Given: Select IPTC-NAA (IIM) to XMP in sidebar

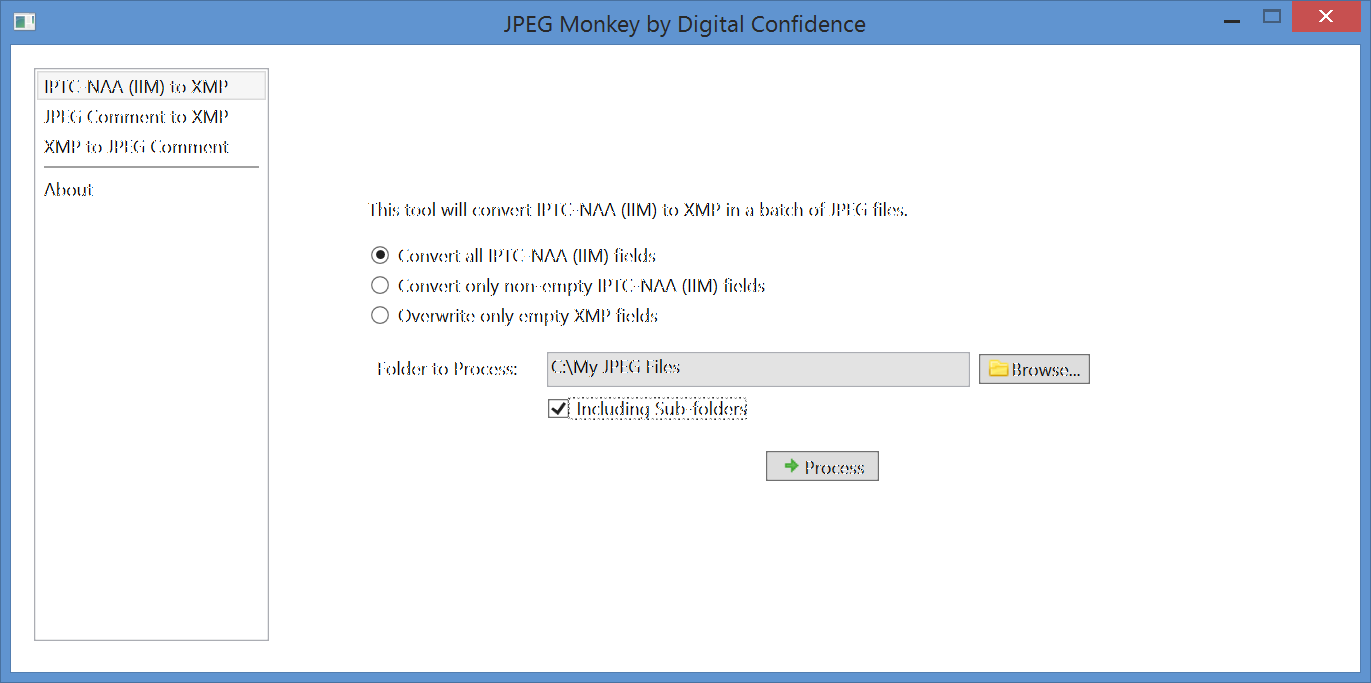Looking at the screenshot, I should [x=151, y=86].
